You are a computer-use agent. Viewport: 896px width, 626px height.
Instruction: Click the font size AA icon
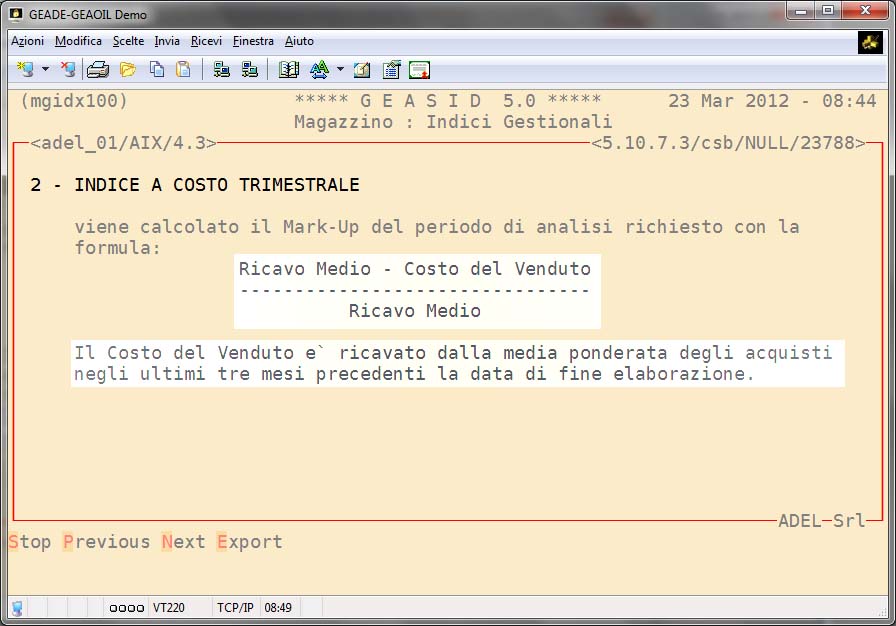pos(319,70)
